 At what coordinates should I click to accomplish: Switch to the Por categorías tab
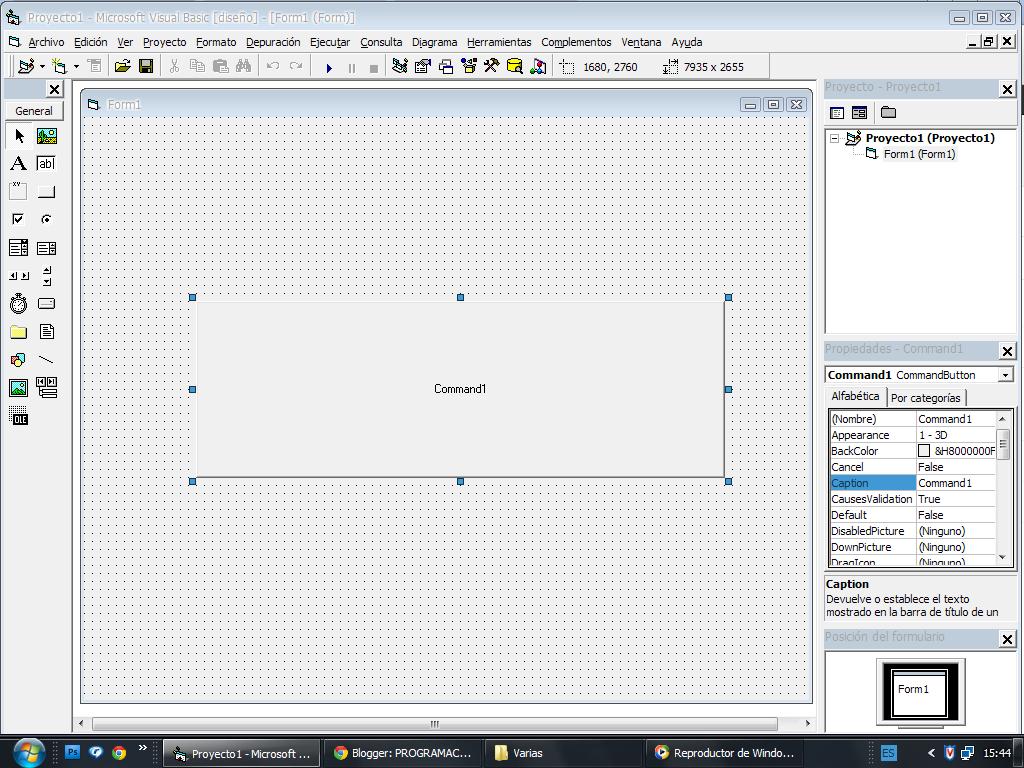[x=926, y=397]
